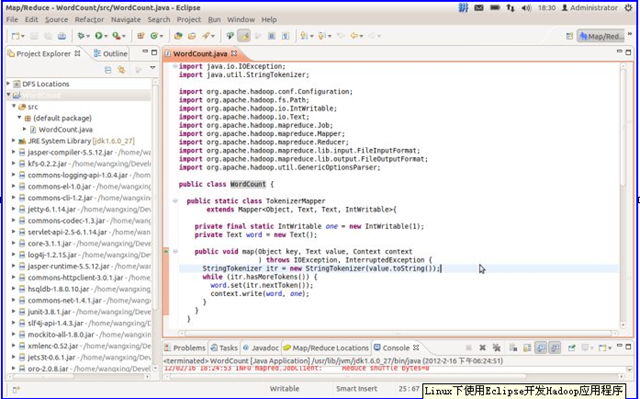The image size is (640, 399).
Task: Click the External Tools run icon
Action: tap(116, 36)
